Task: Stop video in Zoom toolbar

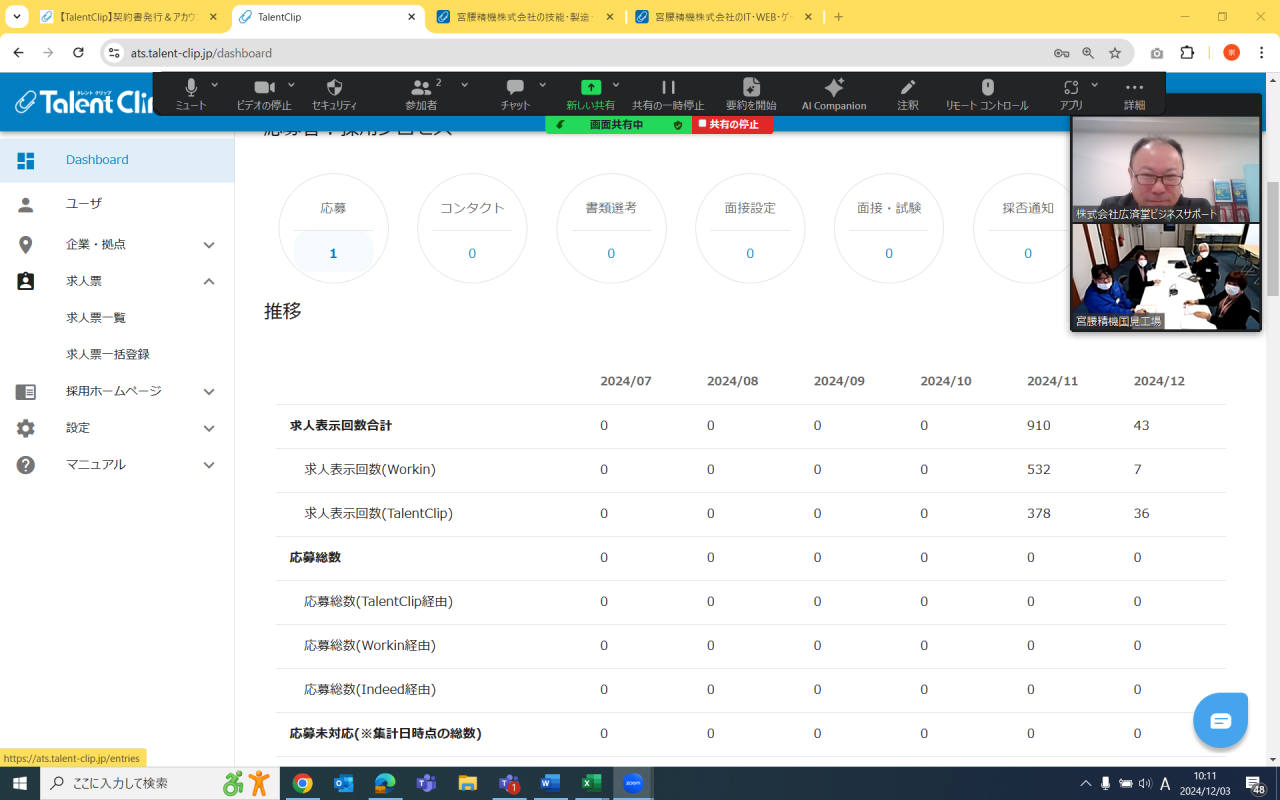Action: point(264,89)
